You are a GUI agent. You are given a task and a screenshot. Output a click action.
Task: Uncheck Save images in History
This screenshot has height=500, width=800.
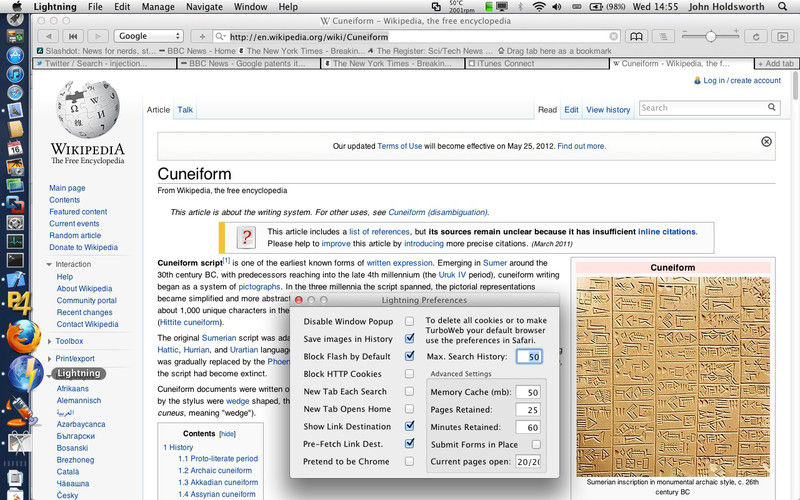tap(409, 338)
